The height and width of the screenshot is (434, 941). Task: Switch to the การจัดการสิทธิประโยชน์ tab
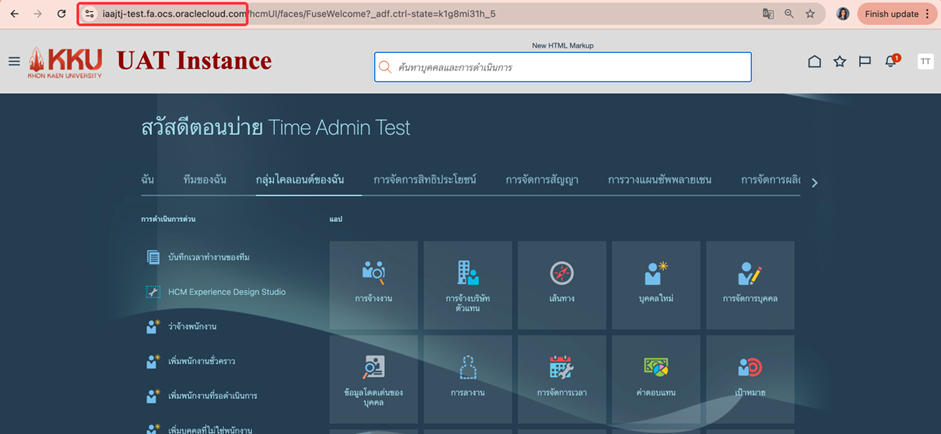click(x=425, y=180)
